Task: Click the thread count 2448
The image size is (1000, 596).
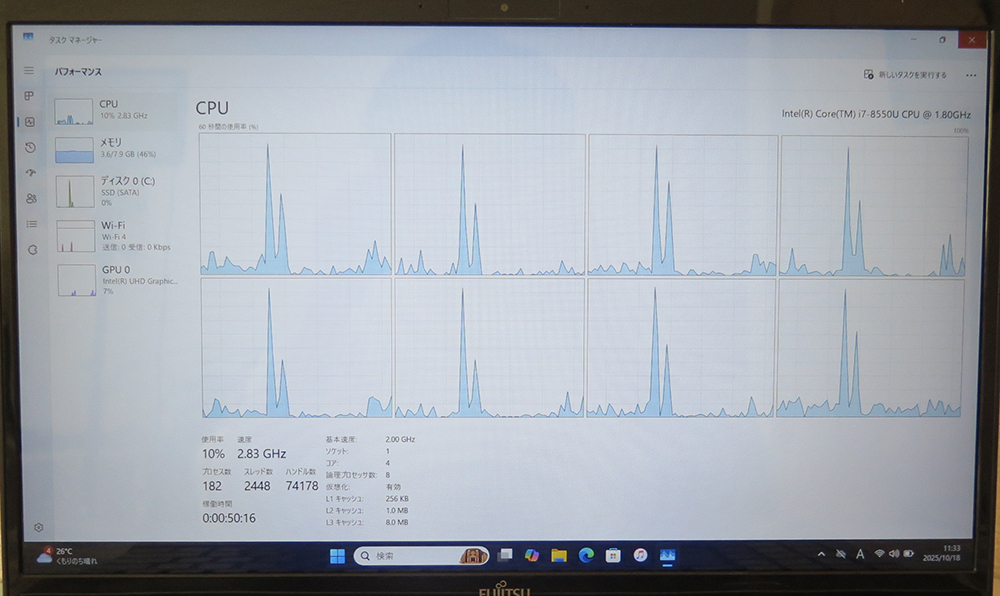Action: 257,486
